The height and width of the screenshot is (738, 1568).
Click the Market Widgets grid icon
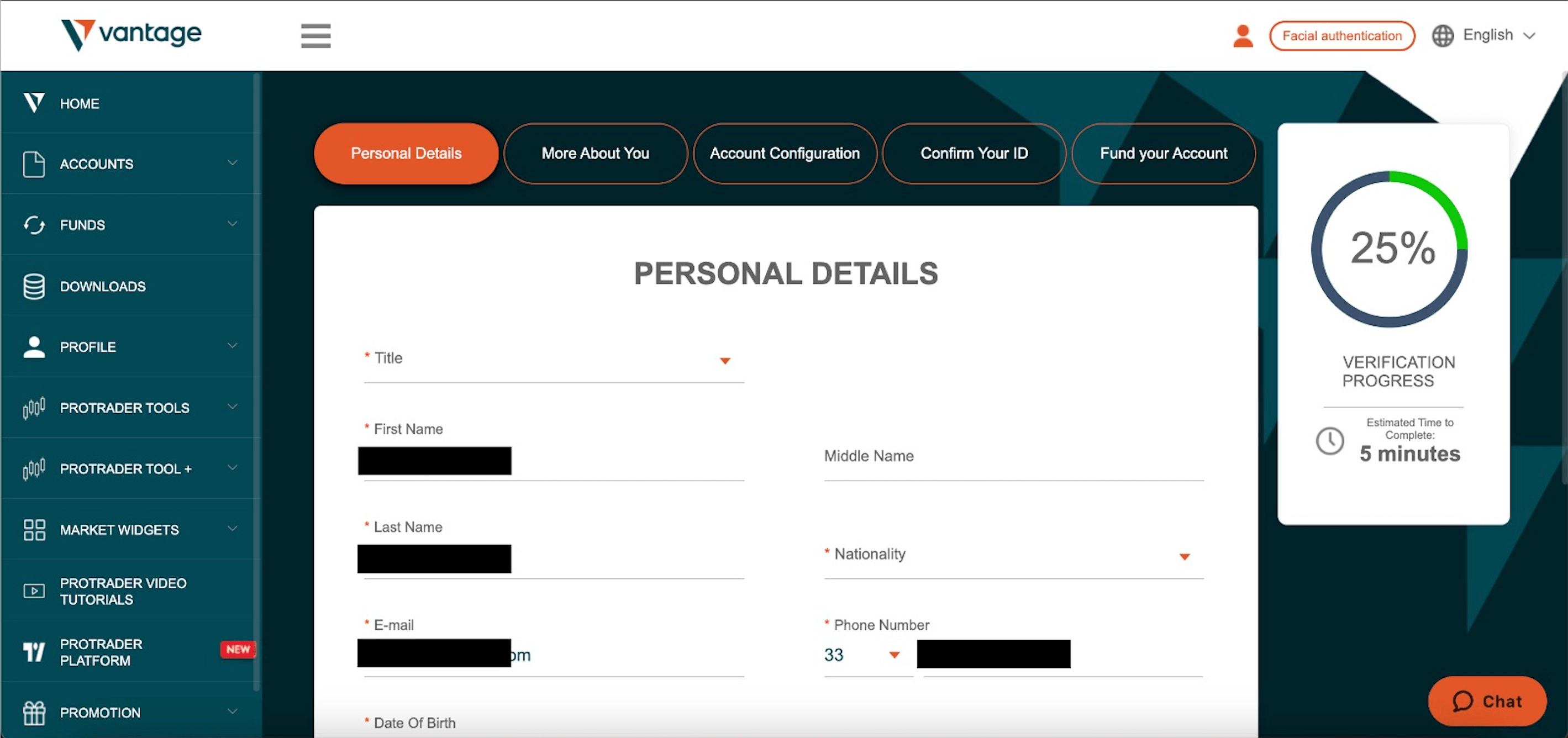[x=34, y=529]
